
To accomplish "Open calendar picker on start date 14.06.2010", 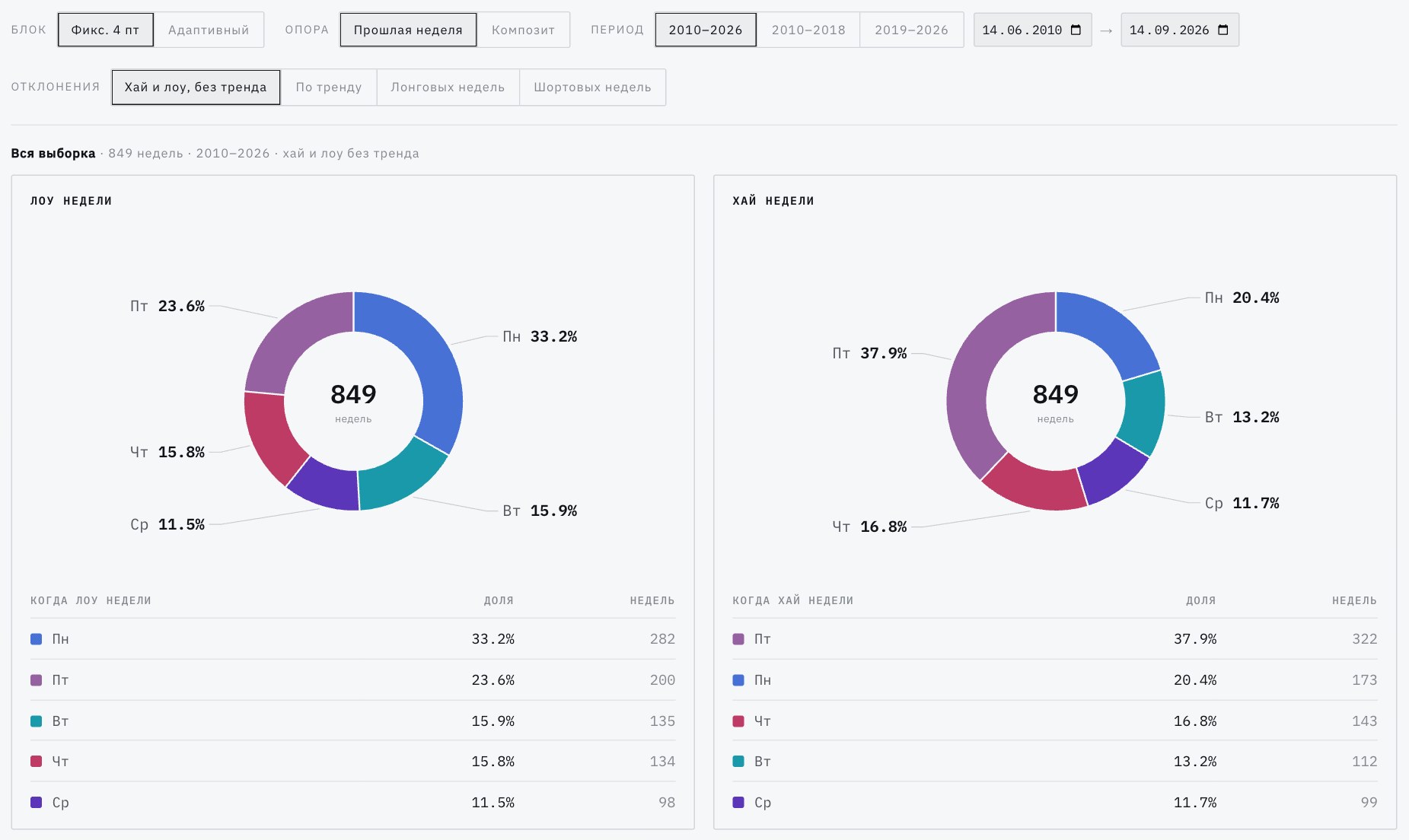I will coord(1076,30).
